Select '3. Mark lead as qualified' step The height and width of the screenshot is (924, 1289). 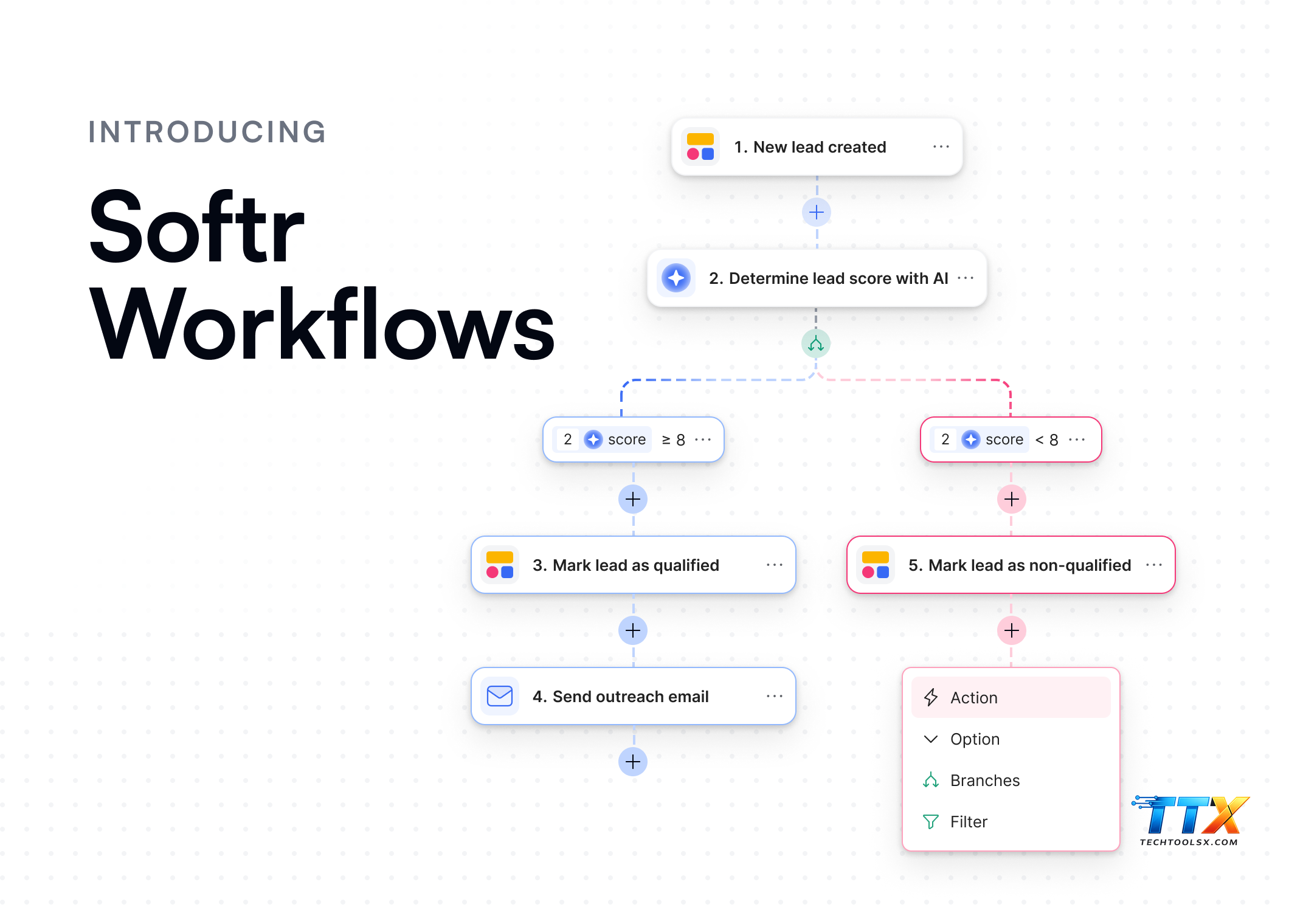633,565
